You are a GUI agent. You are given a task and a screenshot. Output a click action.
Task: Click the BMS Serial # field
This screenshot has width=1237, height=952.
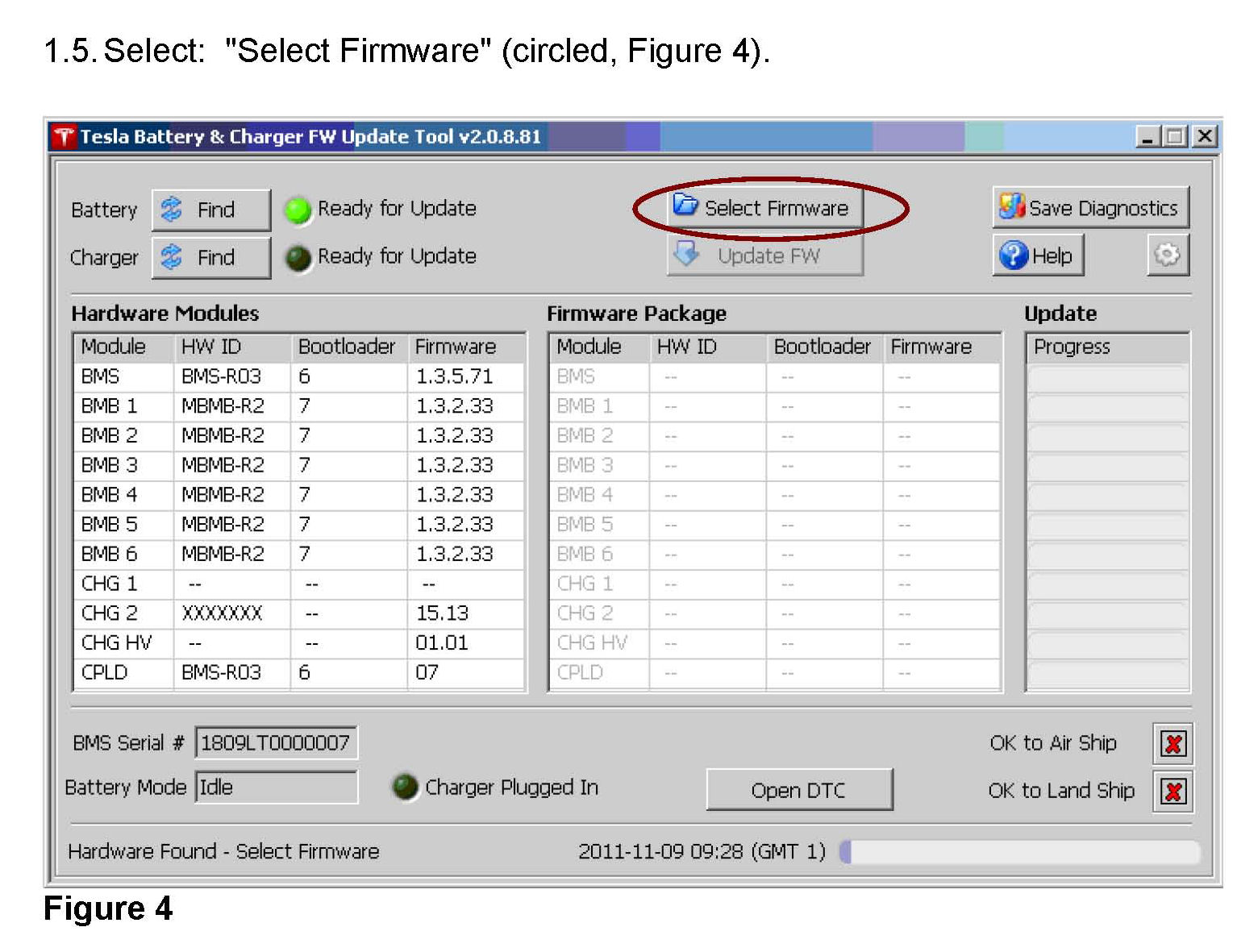click(276, 743)
